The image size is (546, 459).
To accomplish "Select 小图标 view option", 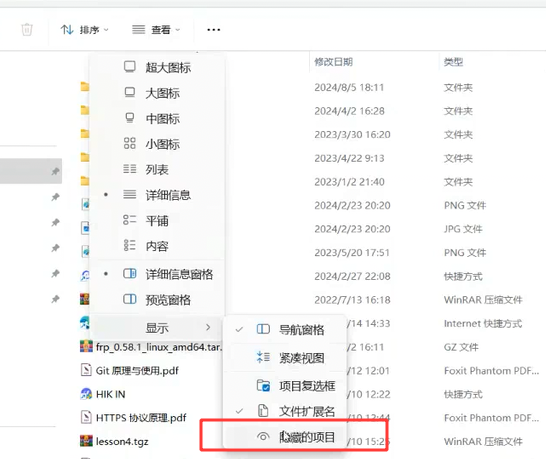I will (x=157, y=144).
